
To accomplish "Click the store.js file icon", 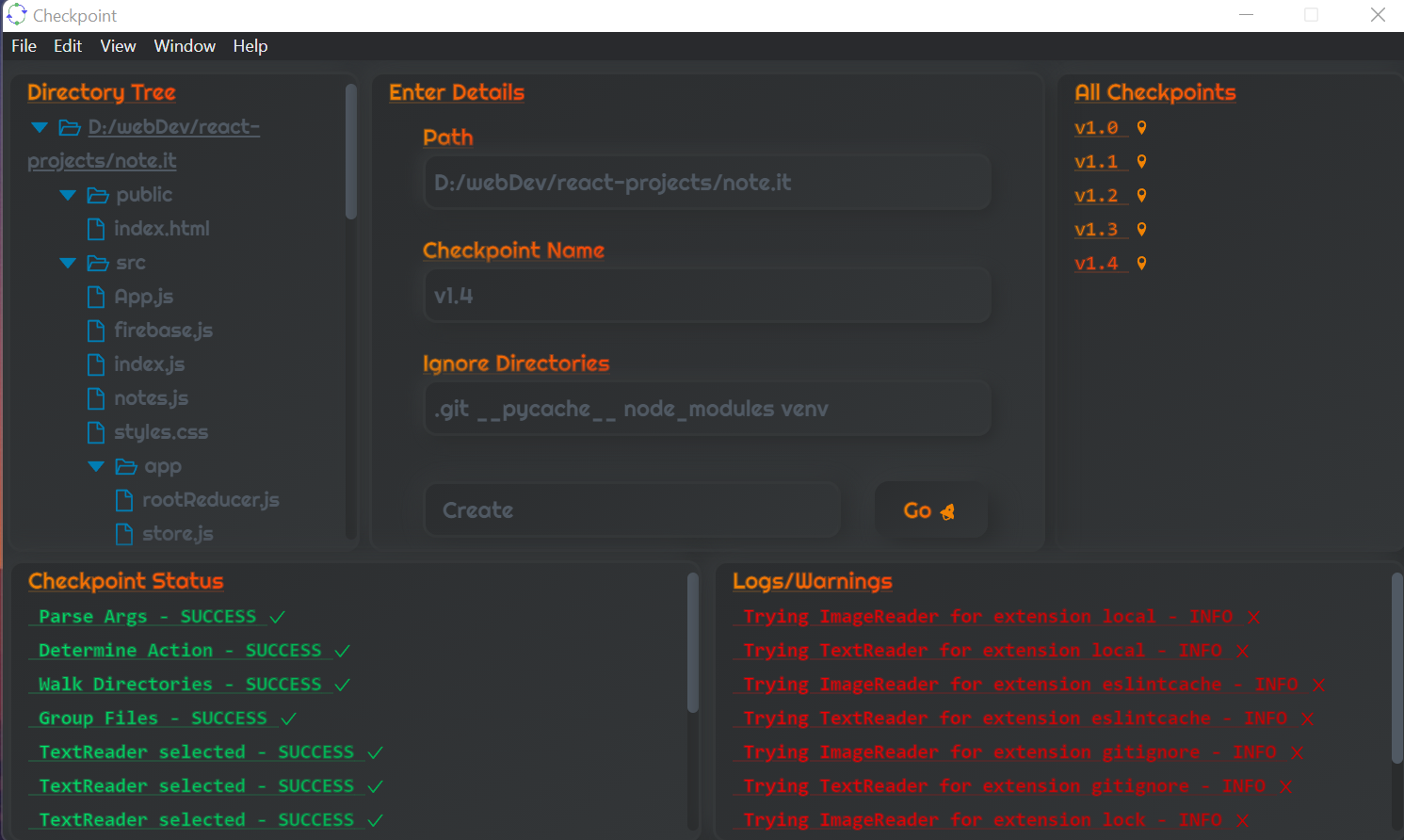I will click(x=124, y=534).
